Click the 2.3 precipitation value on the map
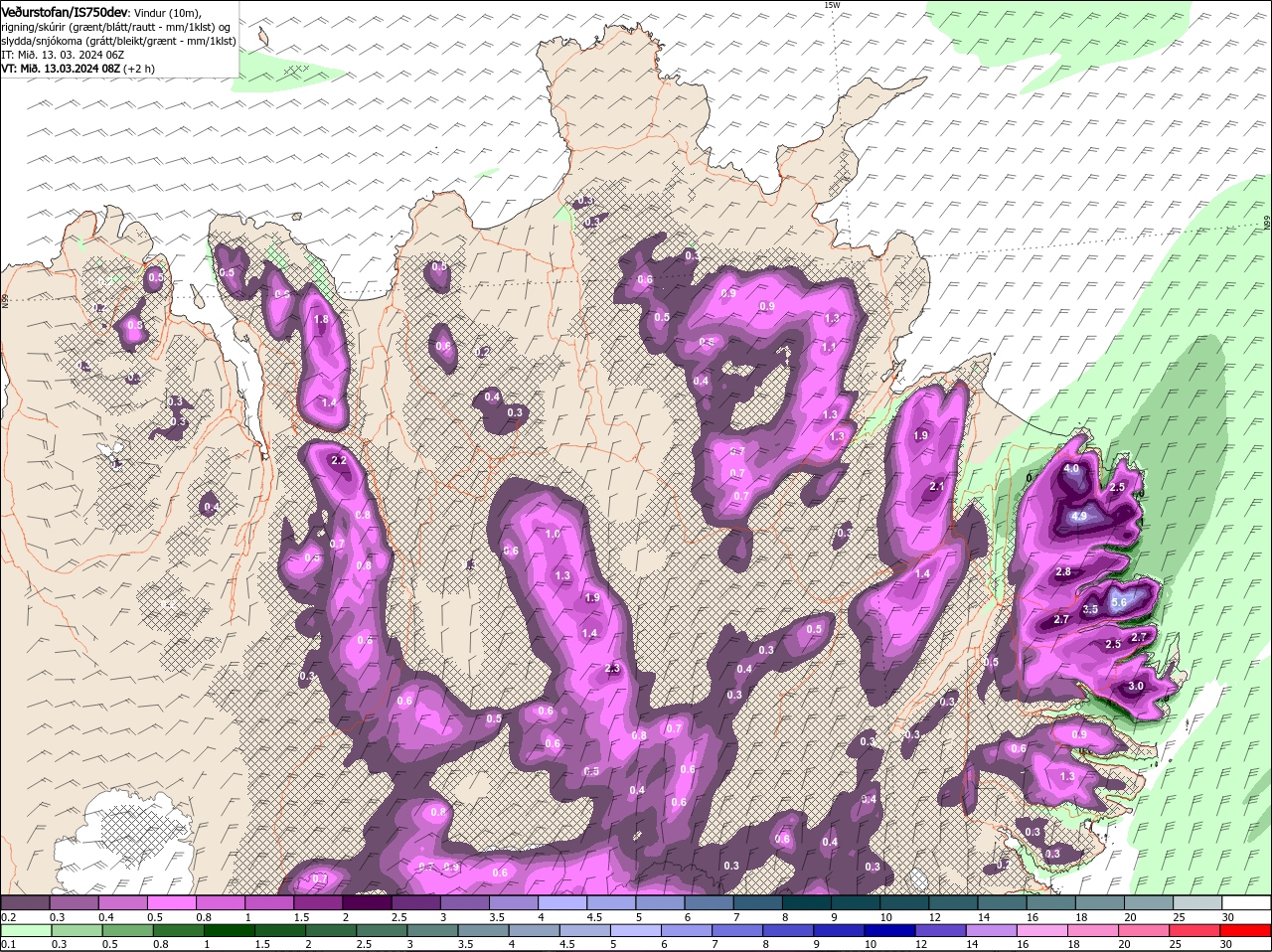This screenshot has height=952, width=1272. coord(613,669)
